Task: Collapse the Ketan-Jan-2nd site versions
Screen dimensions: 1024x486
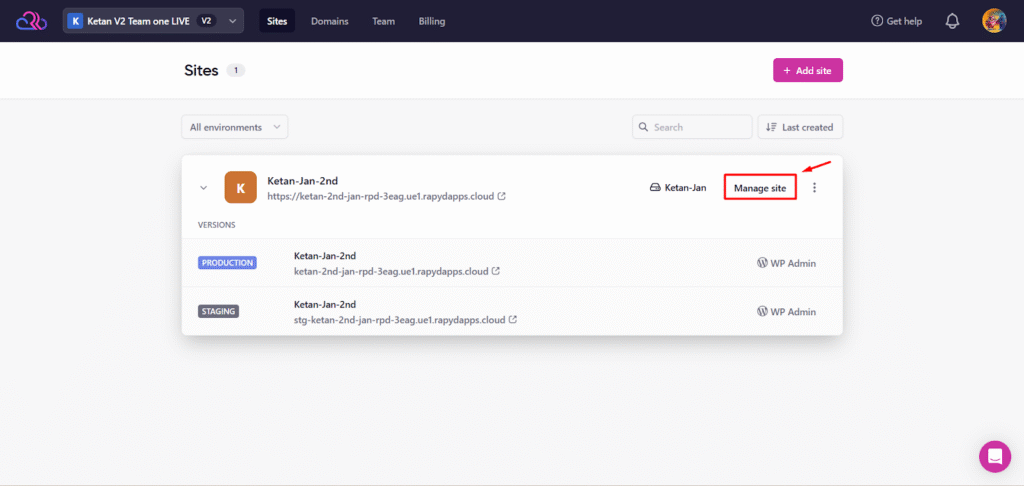Action: pyautogui.click(x=203, y=188)
